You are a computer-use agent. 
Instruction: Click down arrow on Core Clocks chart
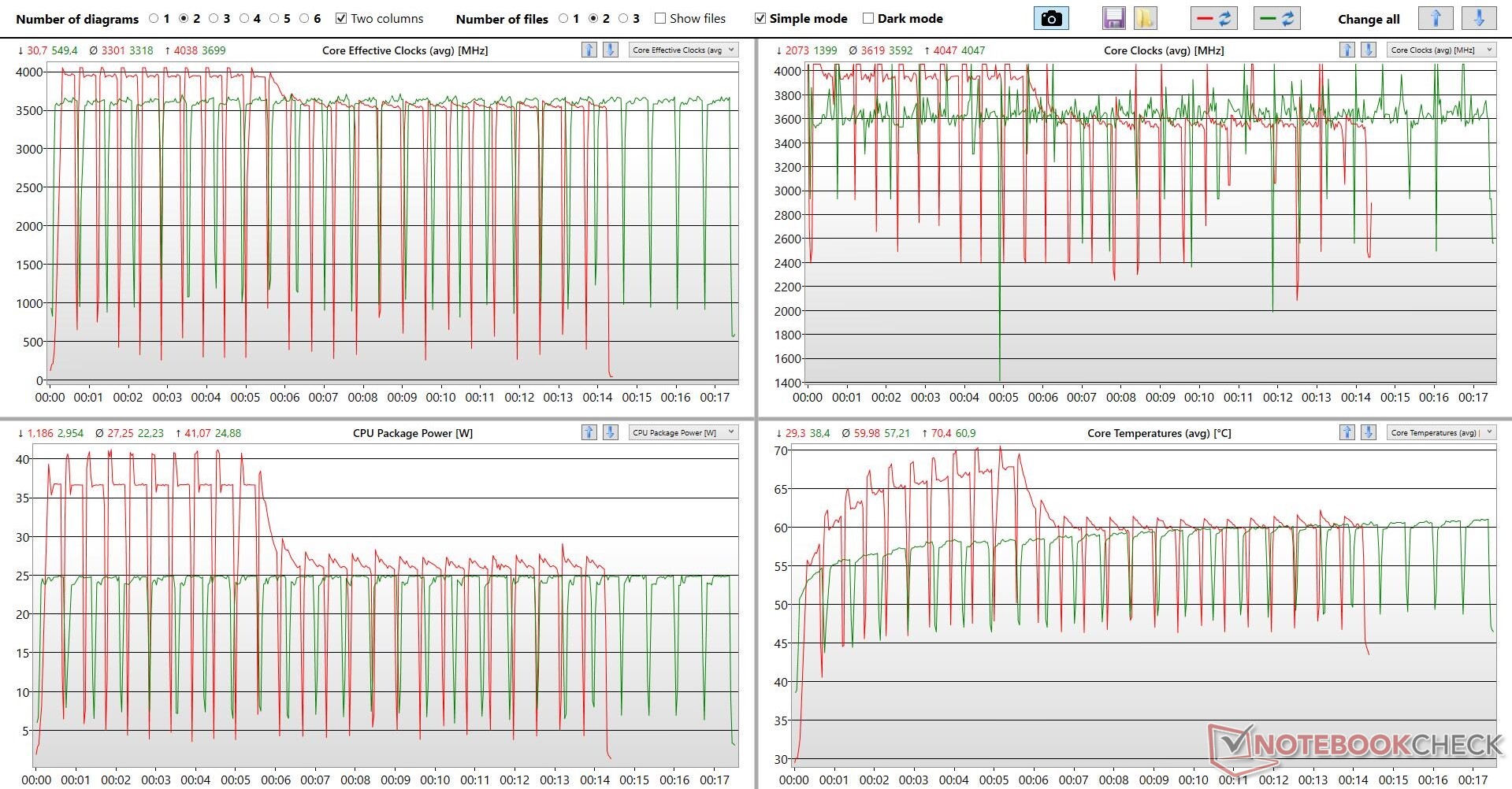pos(1369,50)
